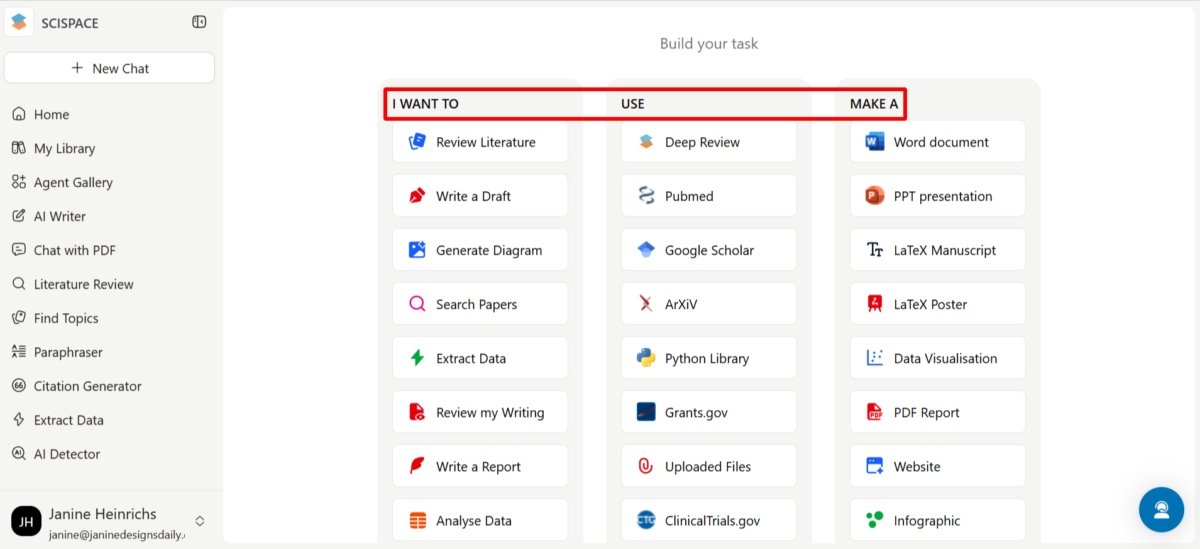Click the ArXiV source icon
The image size is (1200, 549).
(646, 304)
